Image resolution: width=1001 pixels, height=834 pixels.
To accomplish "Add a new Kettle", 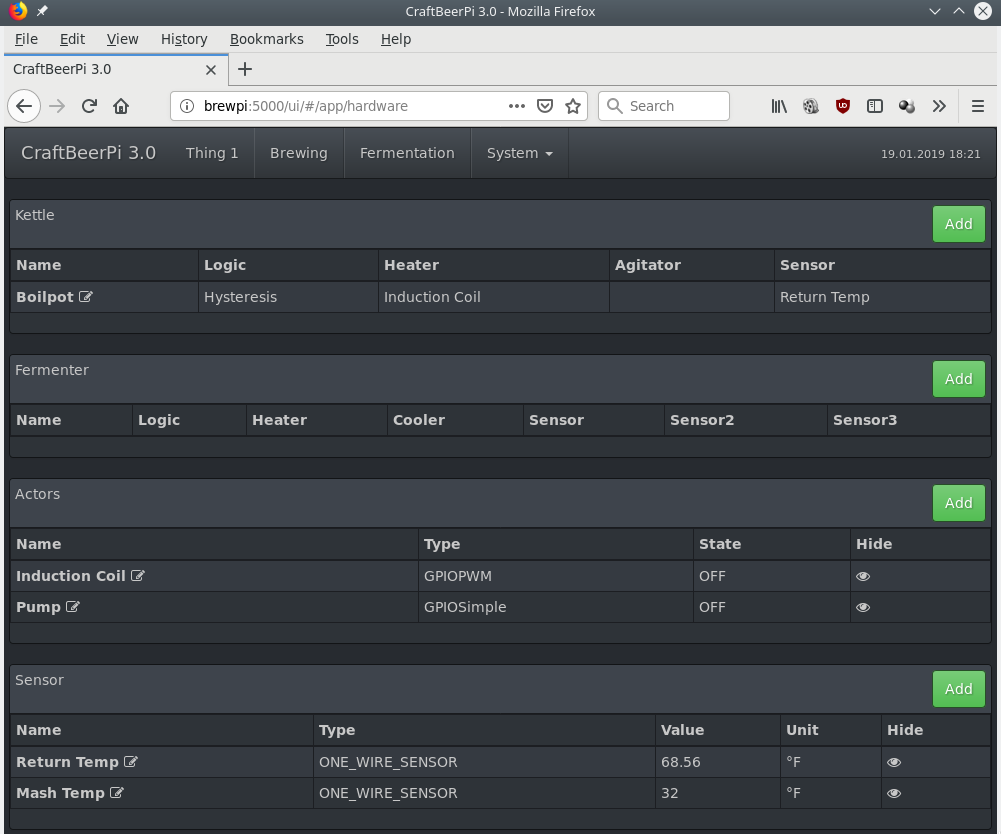I will pyautogui.click(x=958, y=224).
